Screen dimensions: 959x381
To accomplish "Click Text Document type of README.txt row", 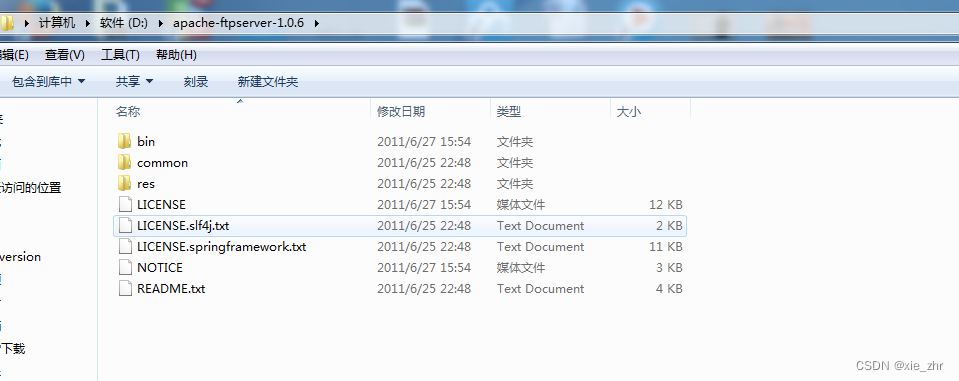I will pyautogui.click(x=541, y=289).
